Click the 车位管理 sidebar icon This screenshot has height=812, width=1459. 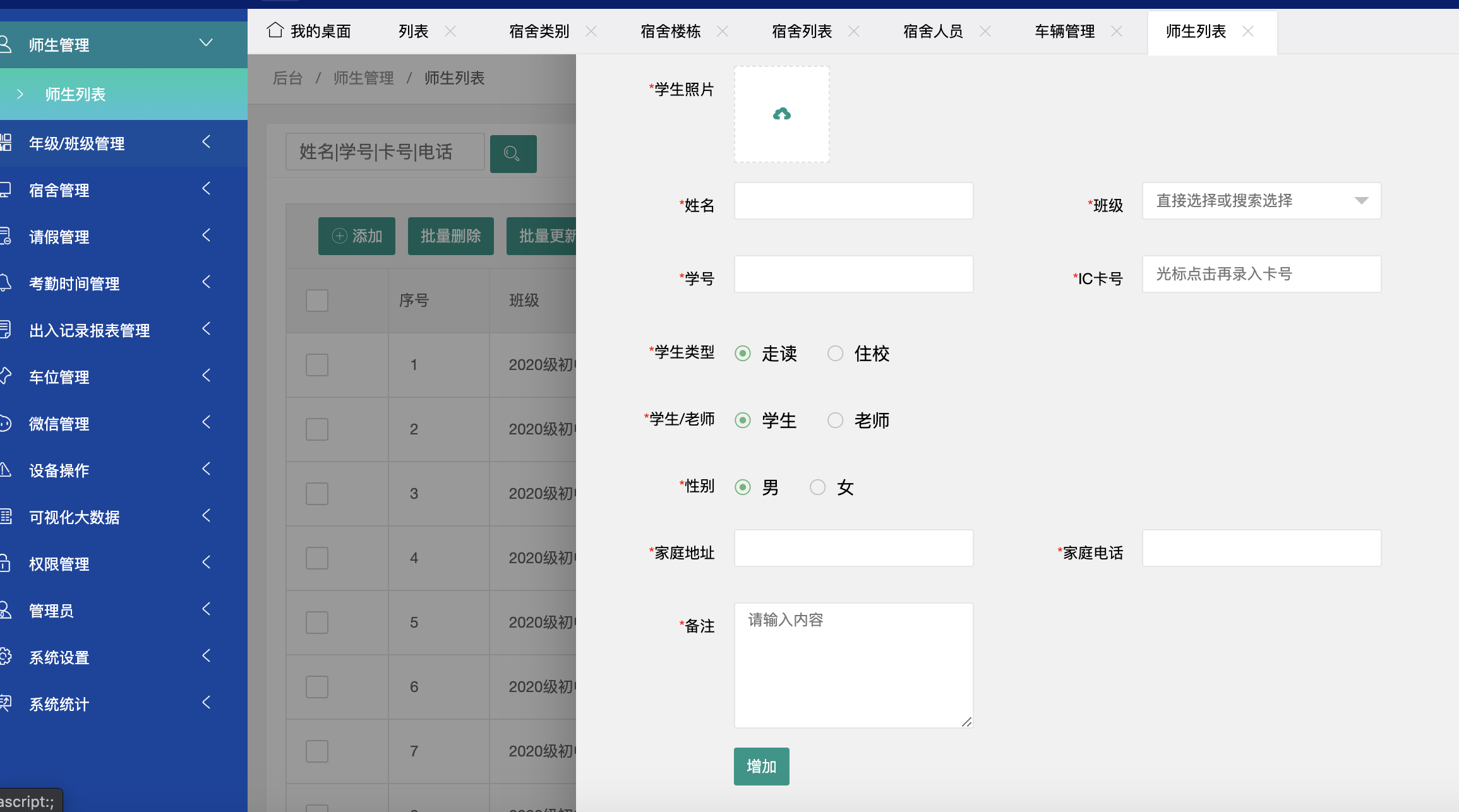(x=5, y=376)
